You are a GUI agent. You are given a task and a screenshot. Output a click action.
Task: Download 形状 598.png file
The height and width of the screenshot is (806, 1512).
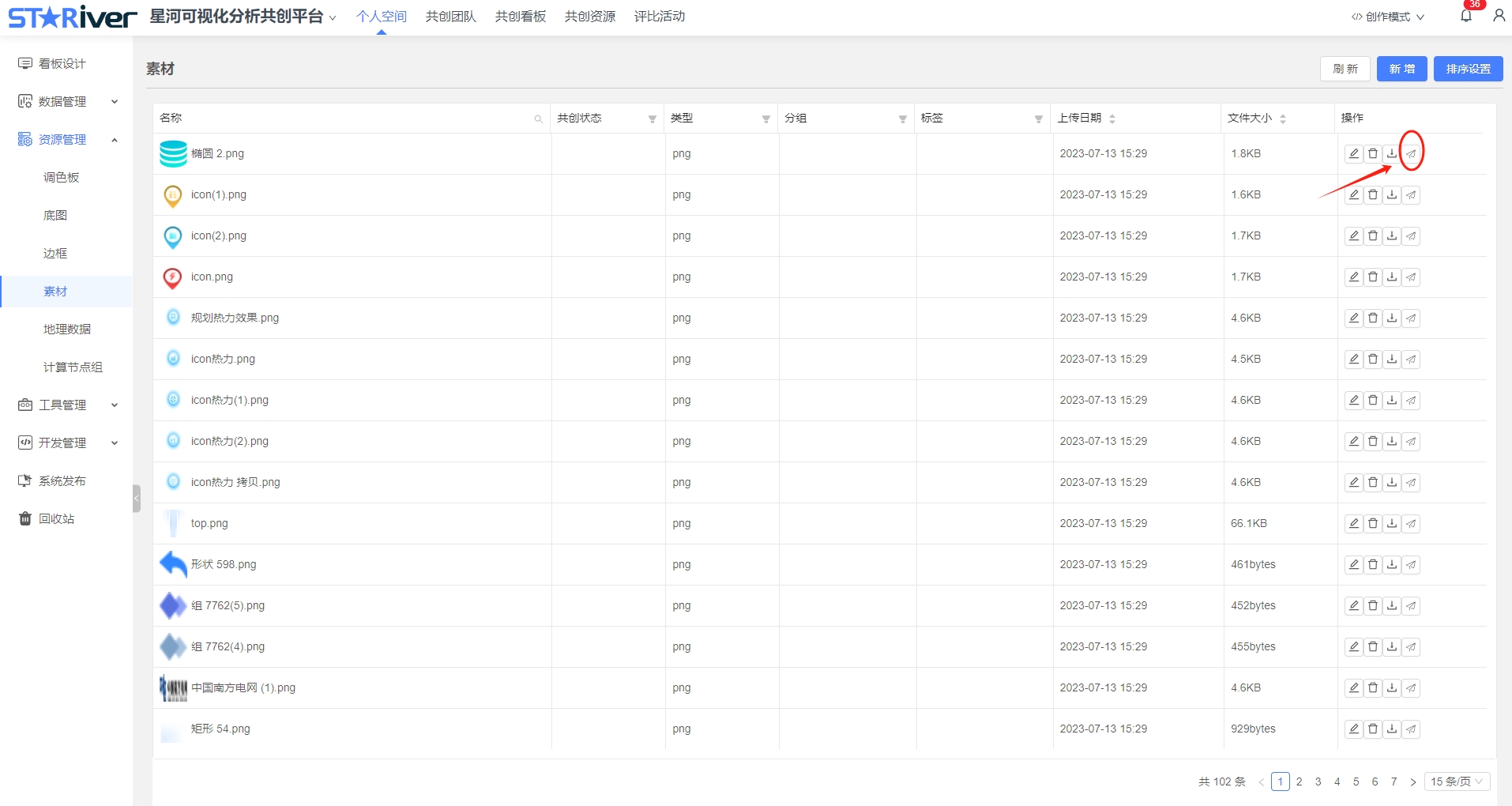click(1392, 564)
